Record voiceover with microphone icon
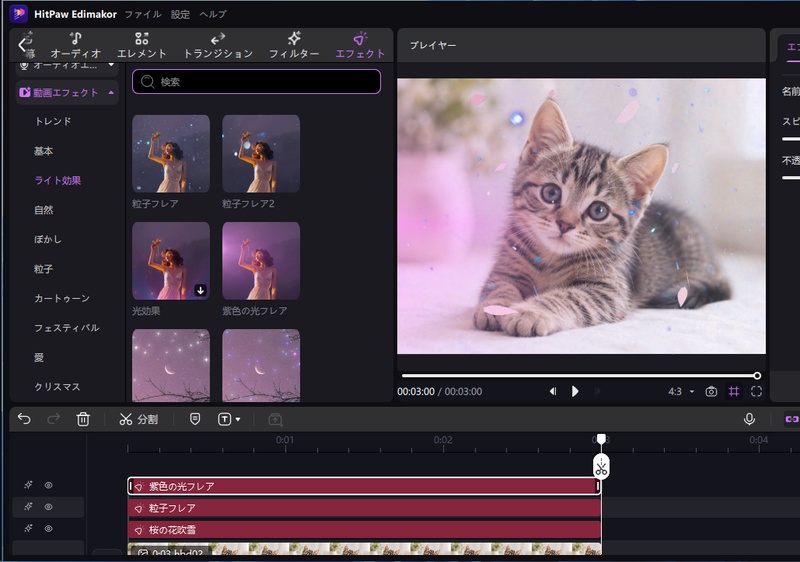Viewport: 800px width, 562px height. pyautogui.click(x=749, y=419)
